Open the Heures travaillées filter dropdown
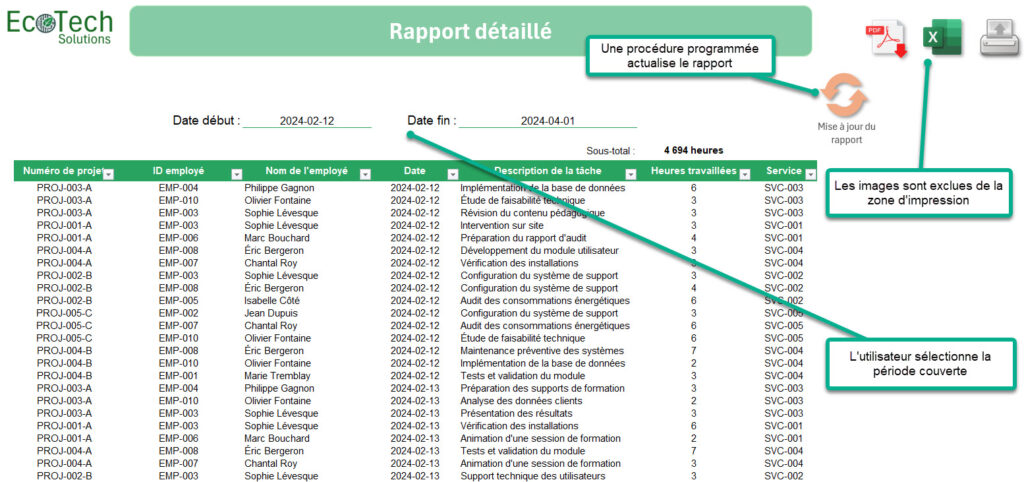The image size is (1024, 482). (744, 173)
